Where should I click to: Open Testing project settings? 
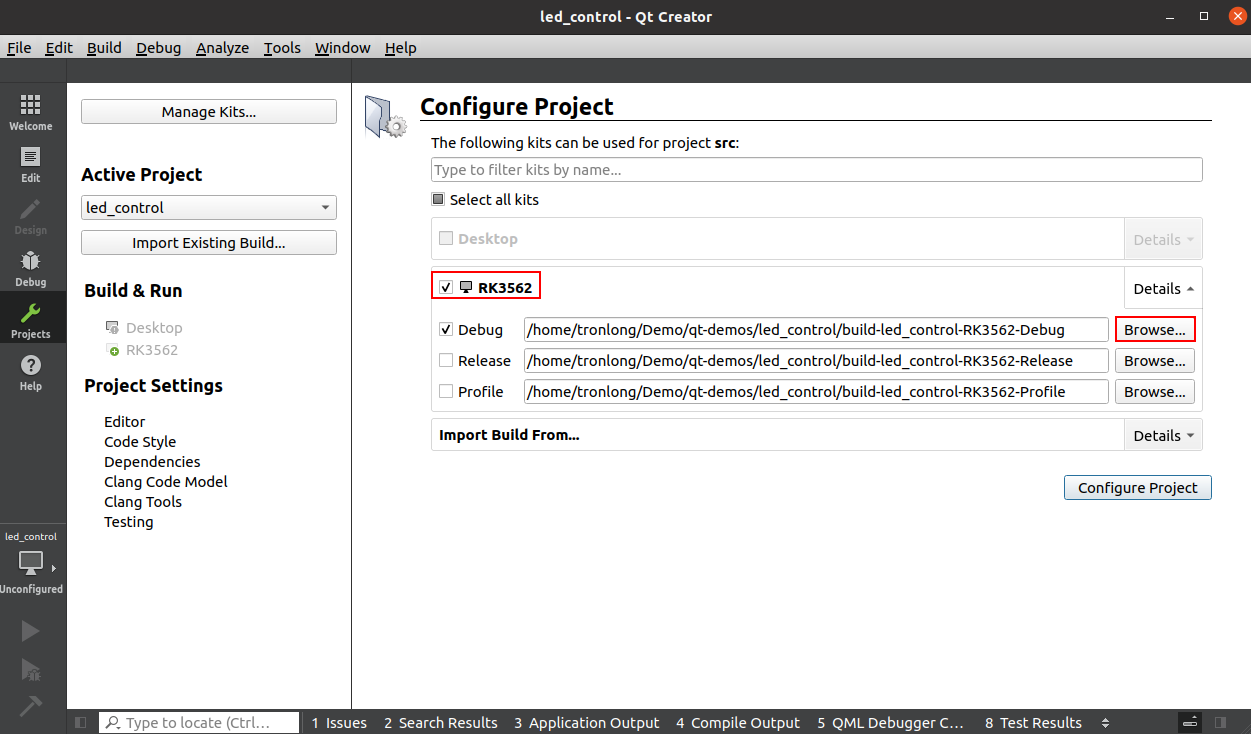[x=129, y=522]
